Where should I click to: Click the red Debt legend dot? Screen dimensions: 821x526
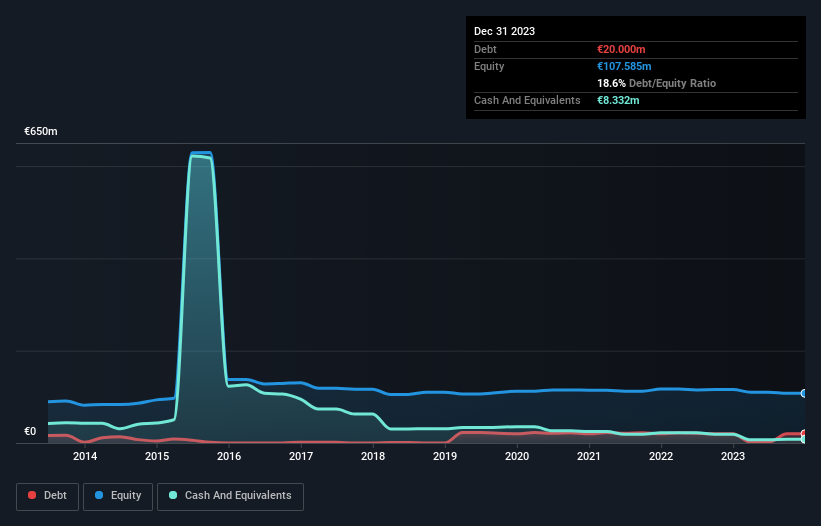[x=32, y=495]
